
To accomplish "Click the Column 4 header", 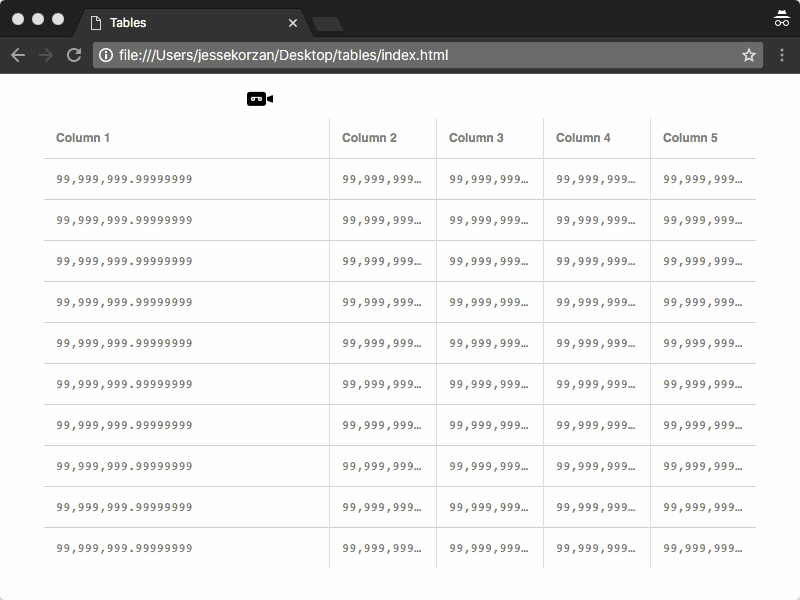I will 583,138.
